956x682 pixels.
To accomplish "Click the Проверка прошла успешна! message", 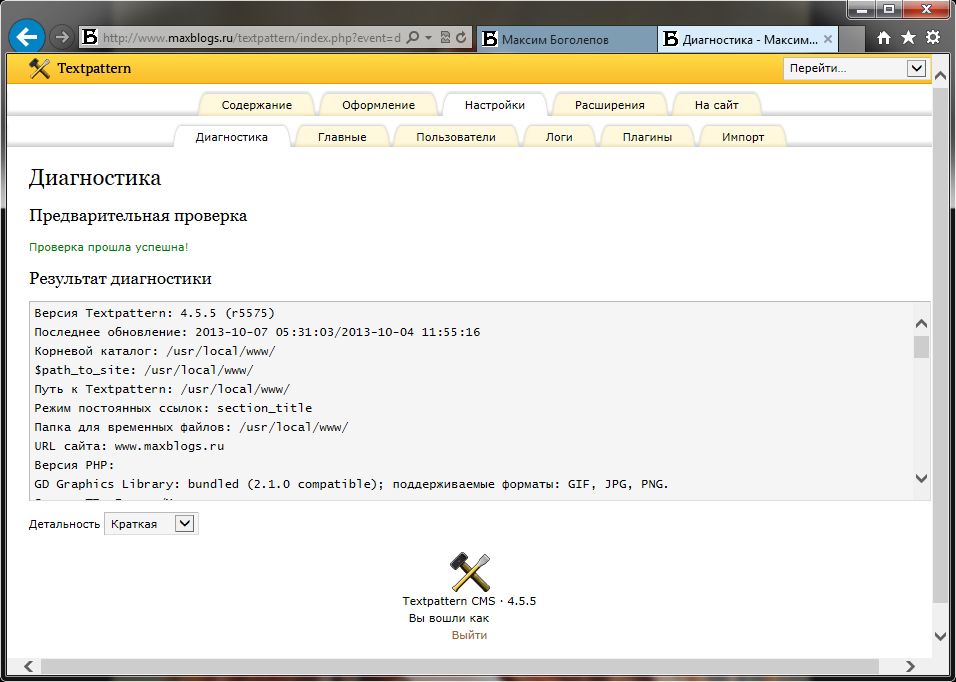I will (x=109, y=247).
